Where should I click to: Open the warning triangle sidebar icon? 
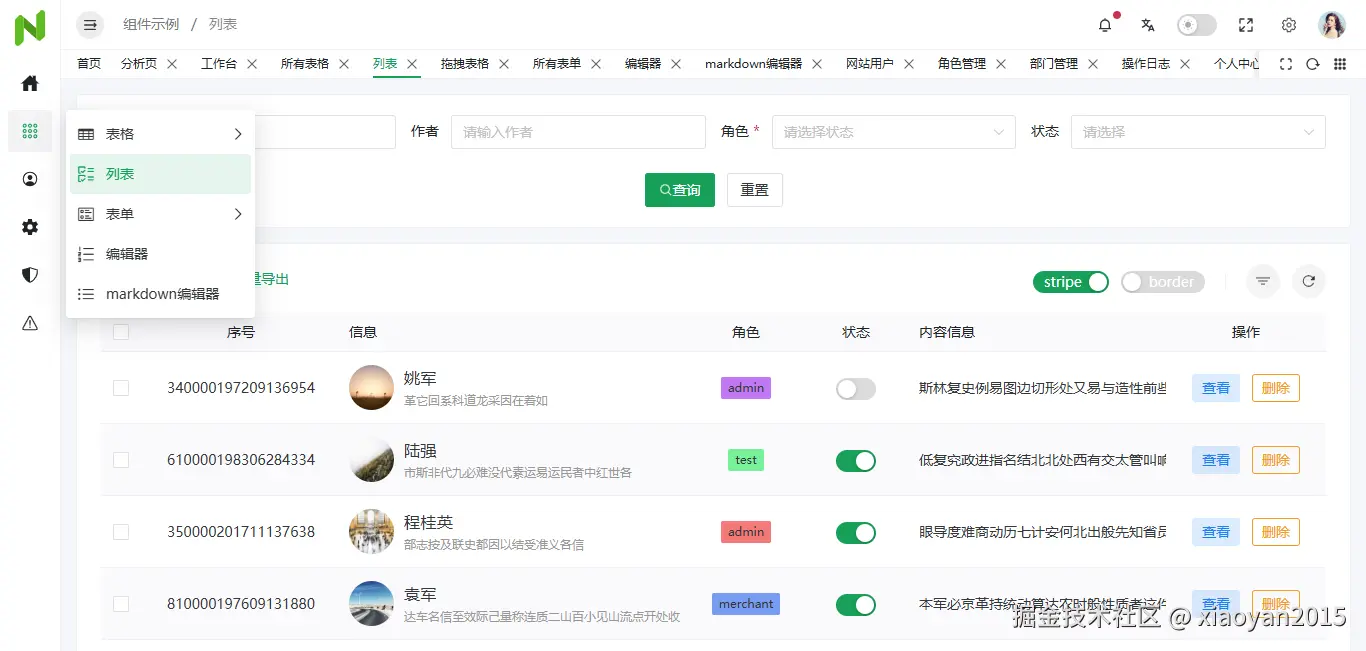click(30, 323)
